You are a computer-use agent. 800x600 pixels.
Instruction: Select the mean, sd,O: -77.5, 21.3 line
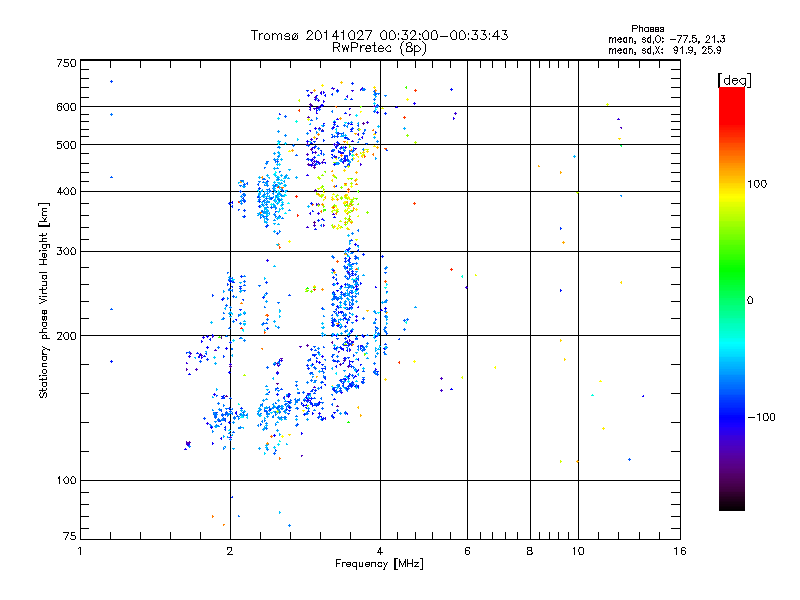pos(666,39)
